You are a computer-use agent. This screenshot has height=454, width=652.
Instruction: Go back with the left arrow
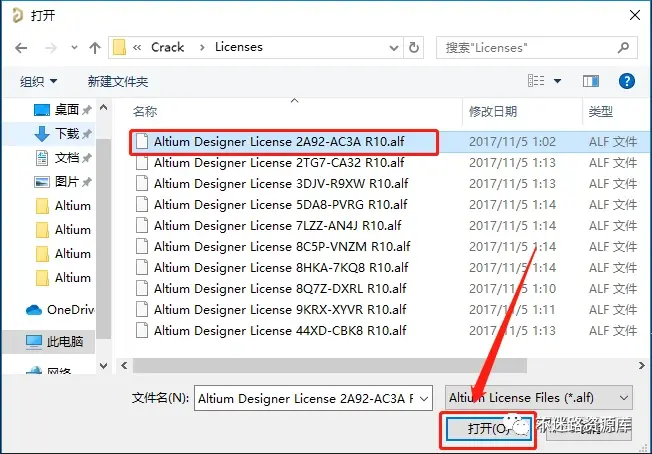tap(21, 48)
